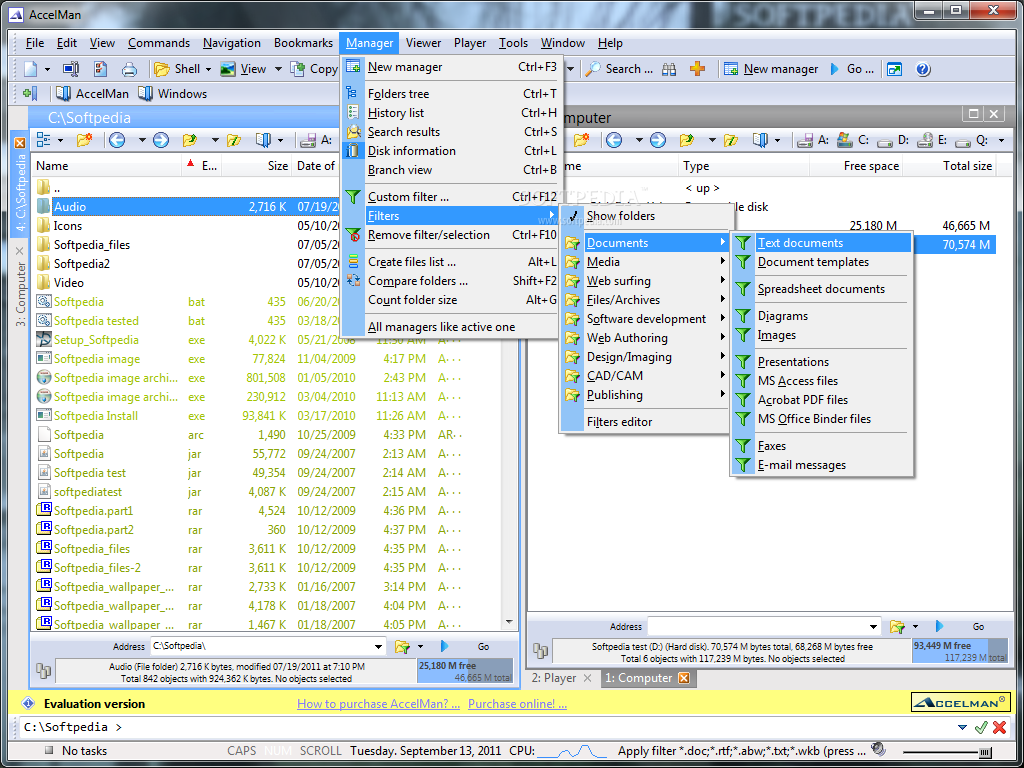Click the 93,449 M free space bar
Screen dimensions: 1024x768
click(x=959, y=651)
